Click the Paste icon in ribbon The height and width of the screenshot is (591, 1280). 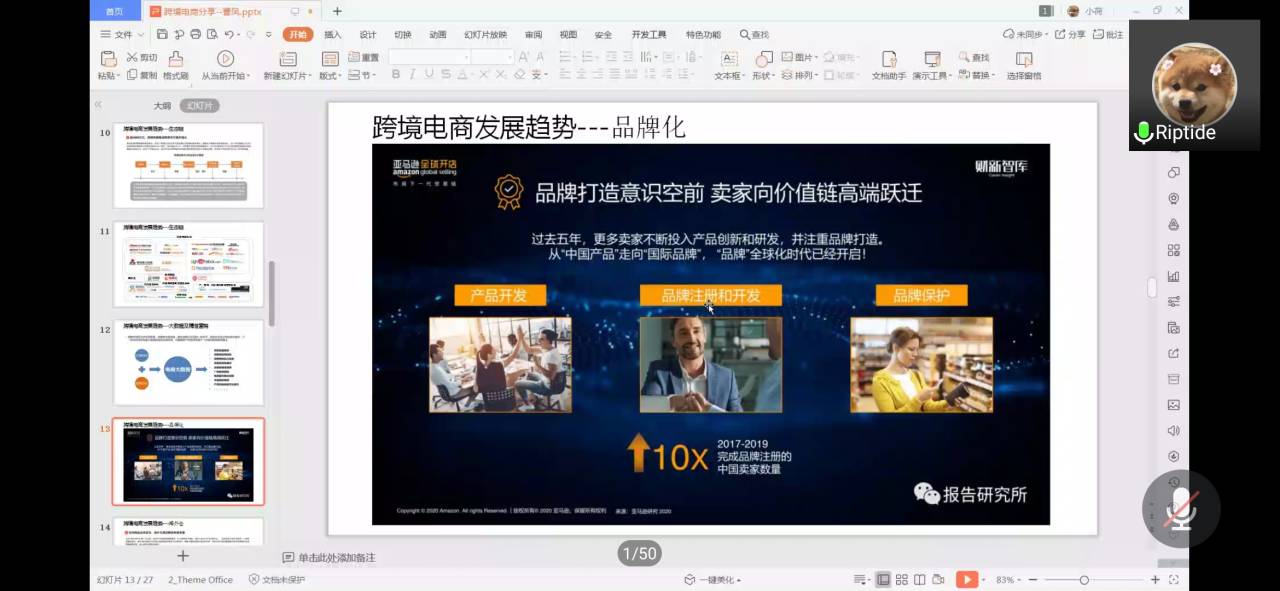(106, 59)
